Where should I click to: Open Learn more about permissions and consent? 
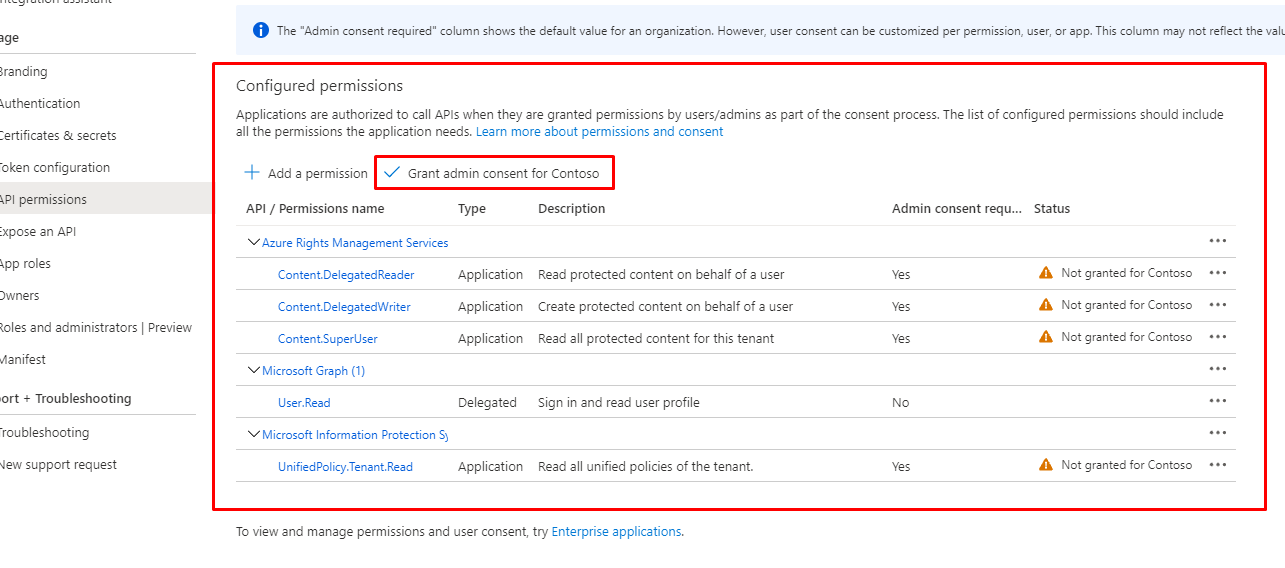click(x=599, y=132)
